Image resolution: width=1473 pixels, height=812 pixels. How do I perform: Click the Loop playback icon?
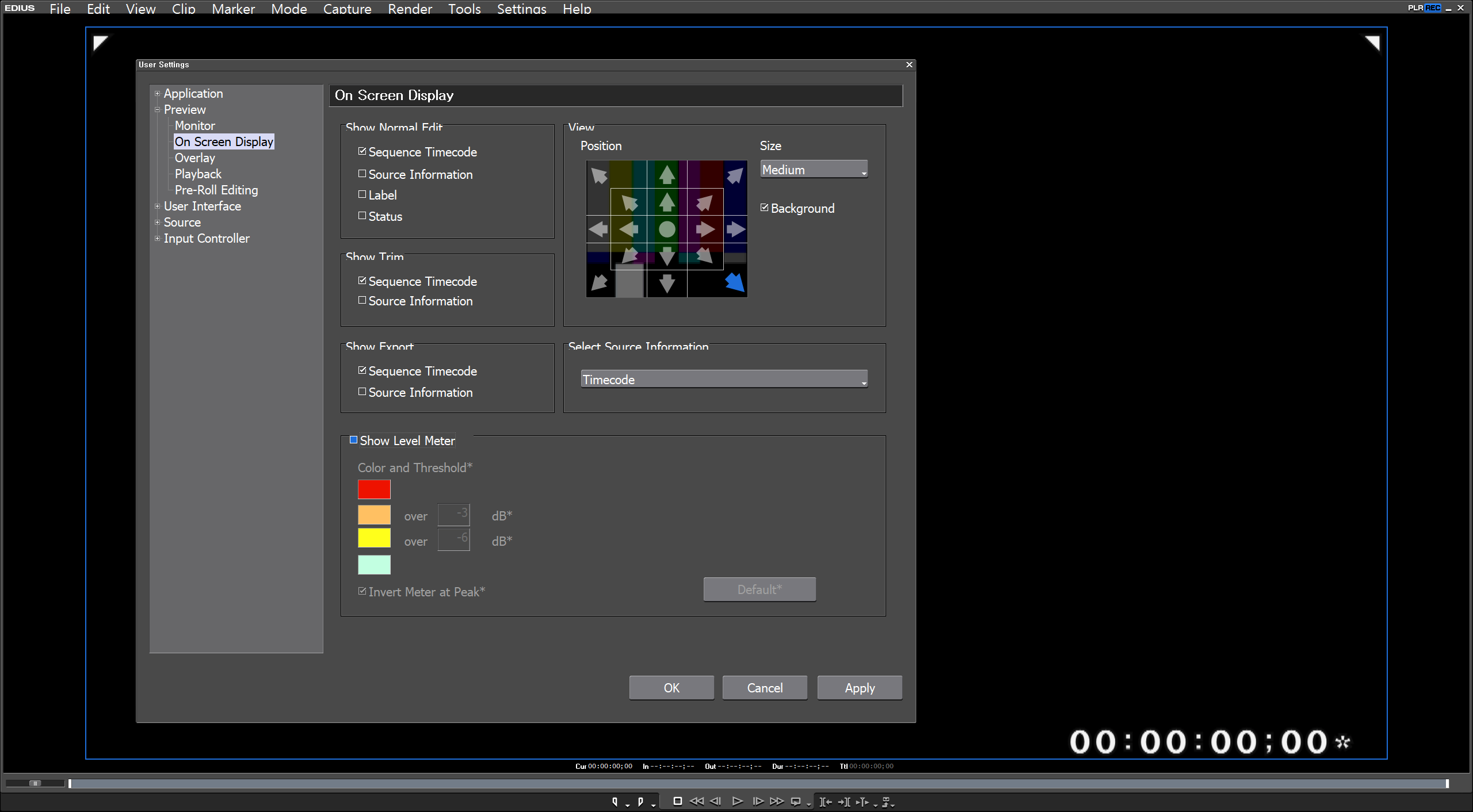[x=796, y=802]
